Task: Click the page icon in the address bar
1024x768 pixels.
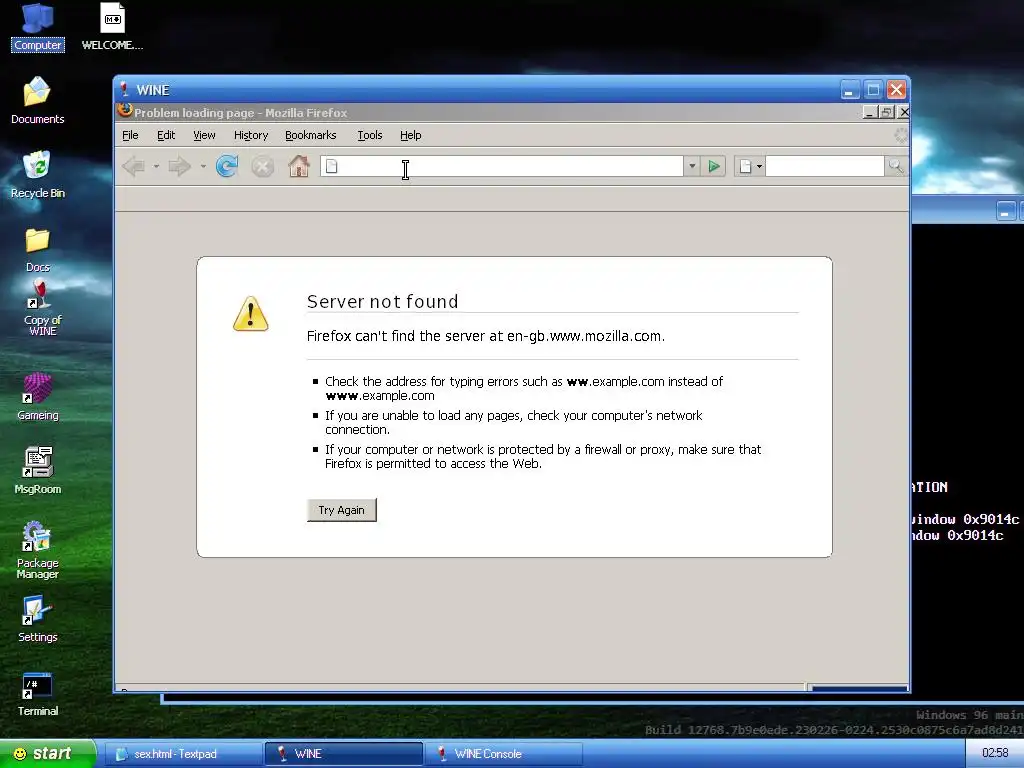Action: (332, 167)
